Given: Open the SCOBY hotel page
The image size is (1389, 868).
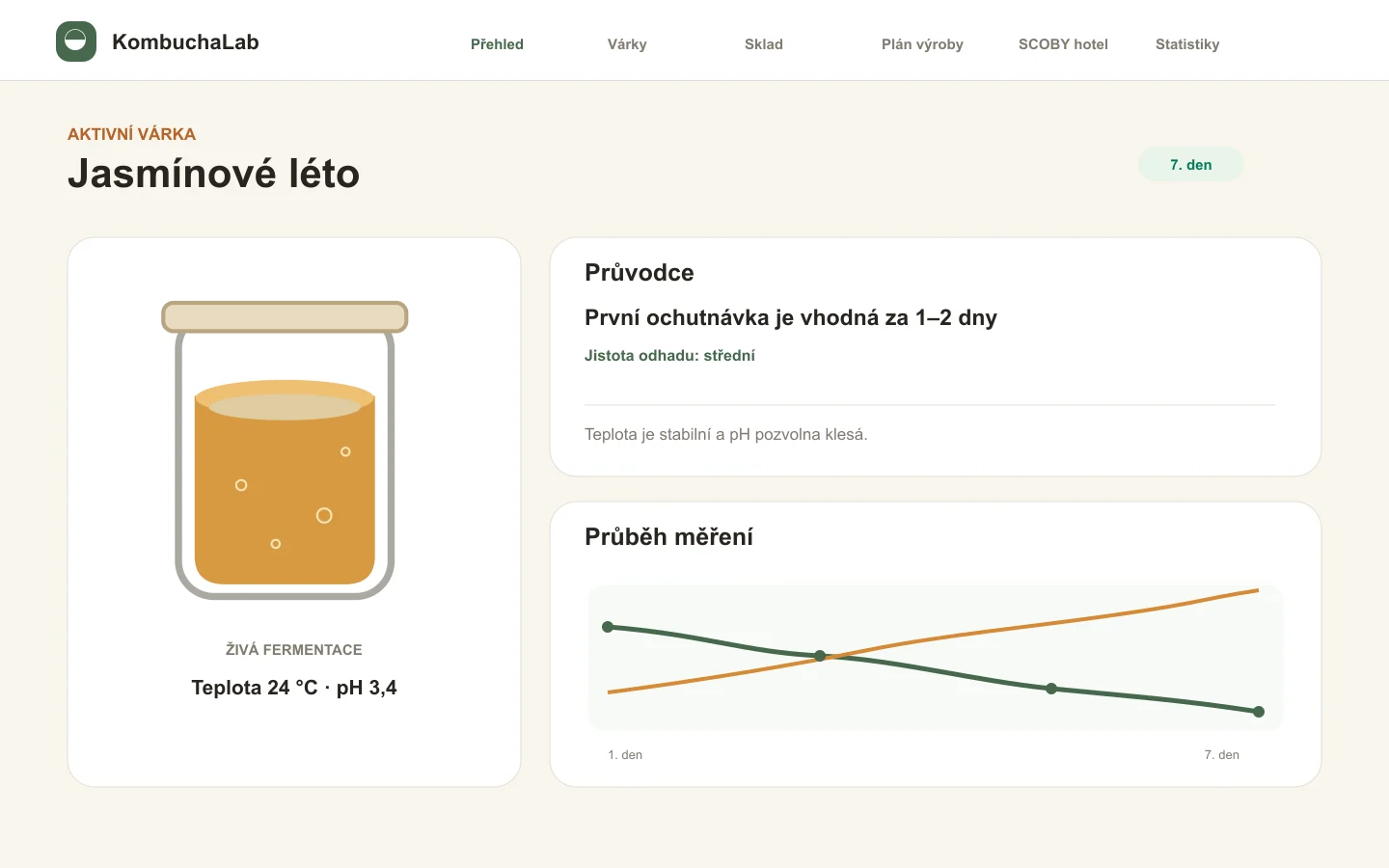Looking at the screenshot, I should 1063,44.
